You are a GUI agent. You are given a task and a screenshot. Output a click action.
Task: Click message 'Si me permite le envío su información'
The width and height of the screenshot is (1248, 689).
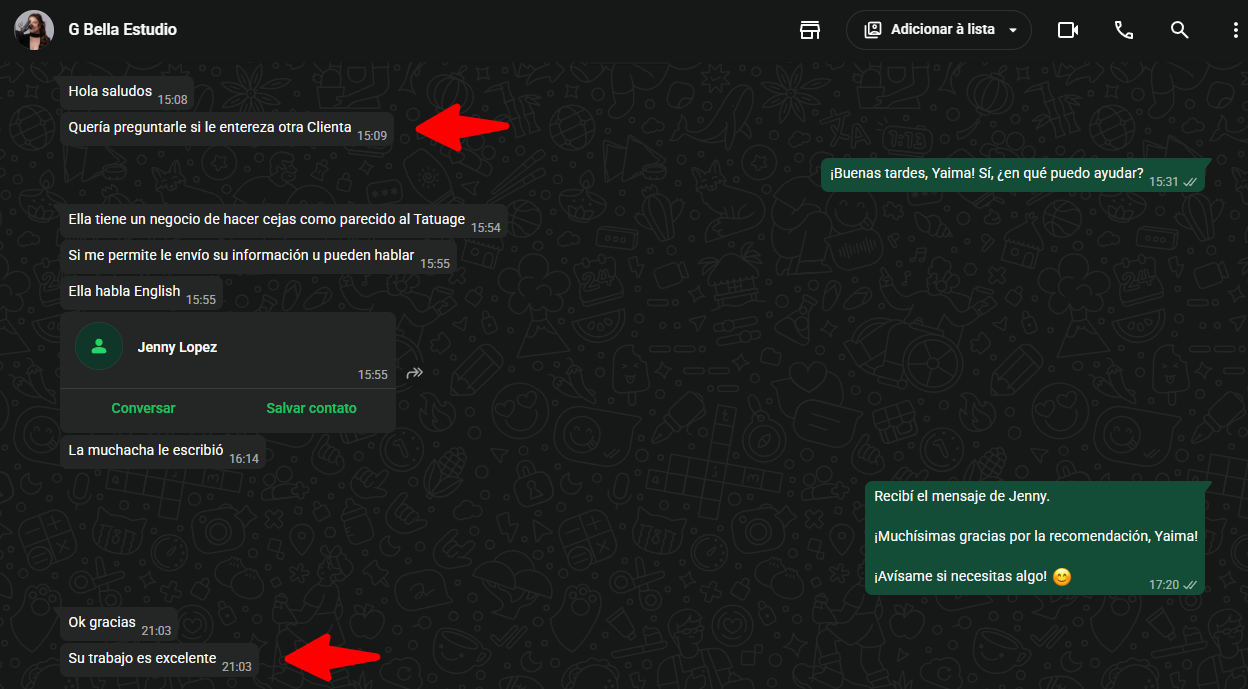258,256
